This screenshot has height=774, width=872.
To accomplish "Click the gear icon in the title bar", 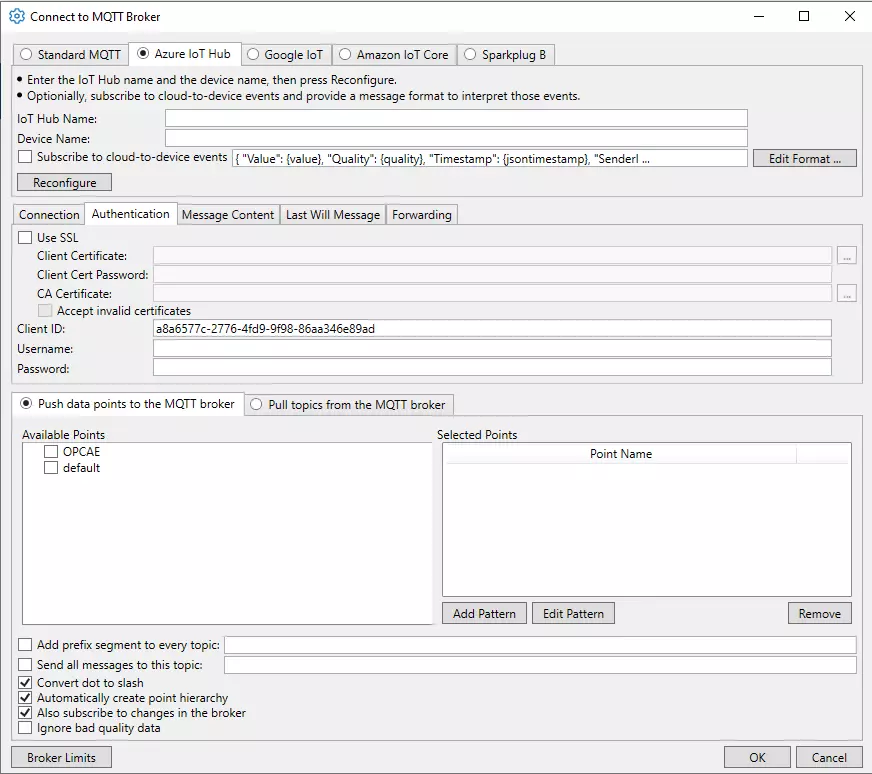I will coord(17,17).
